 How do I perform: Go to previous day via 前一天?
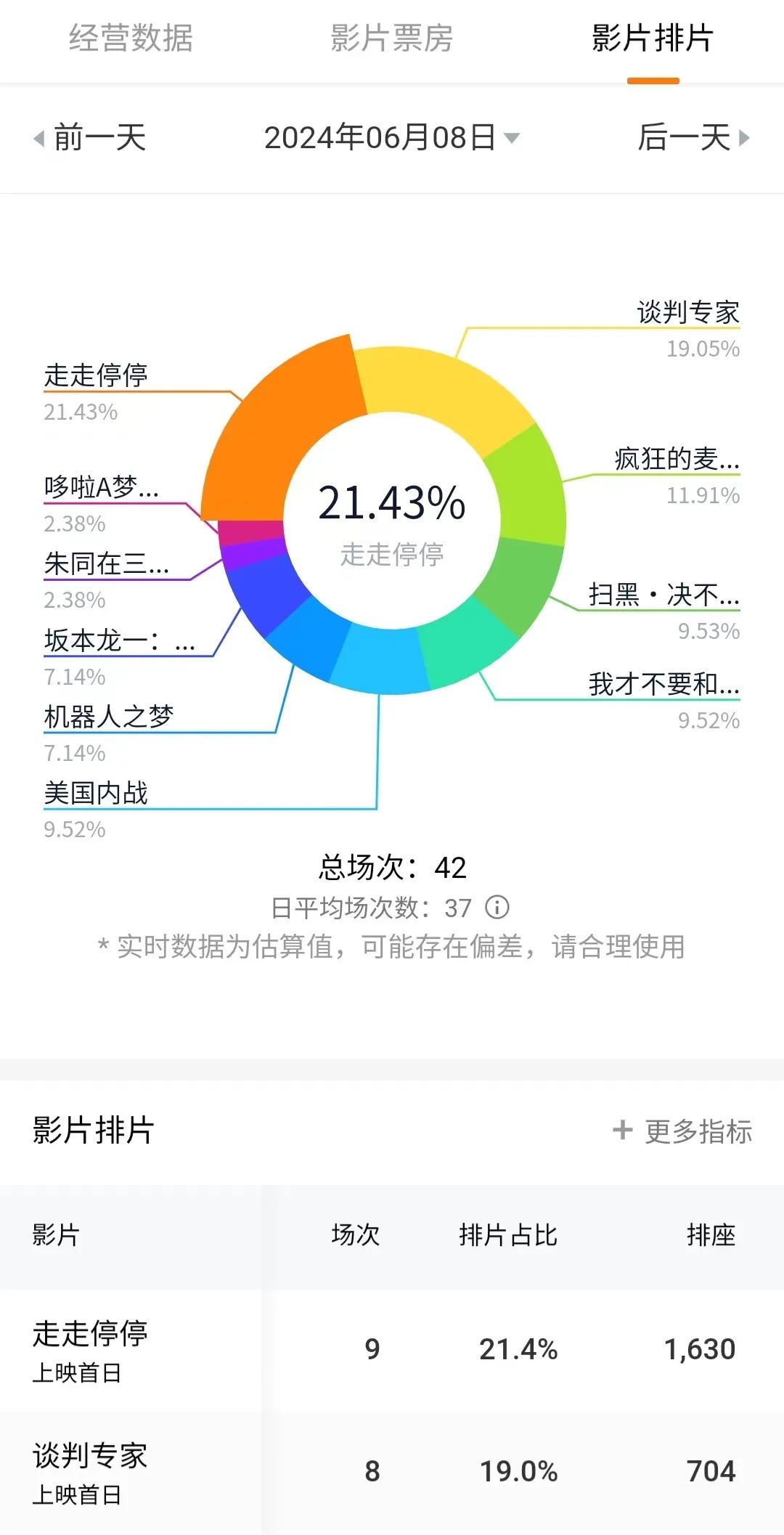point(100,138)
